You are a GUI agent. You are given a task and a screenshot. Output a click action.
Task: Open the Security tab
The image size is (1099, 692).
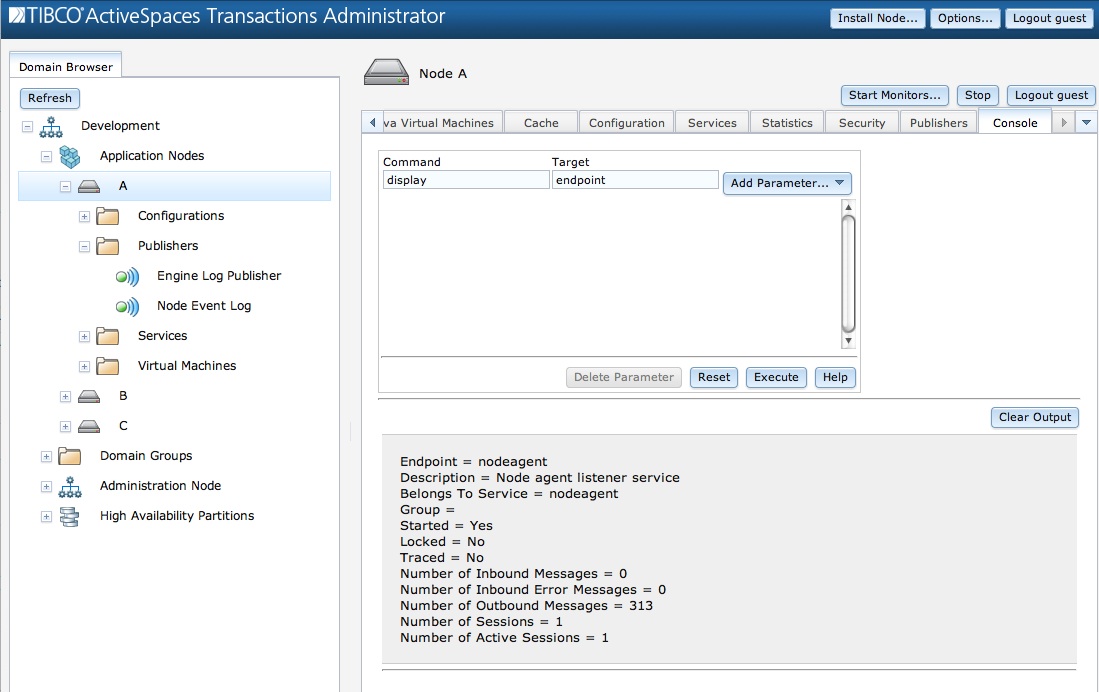[x=862, y=123]
